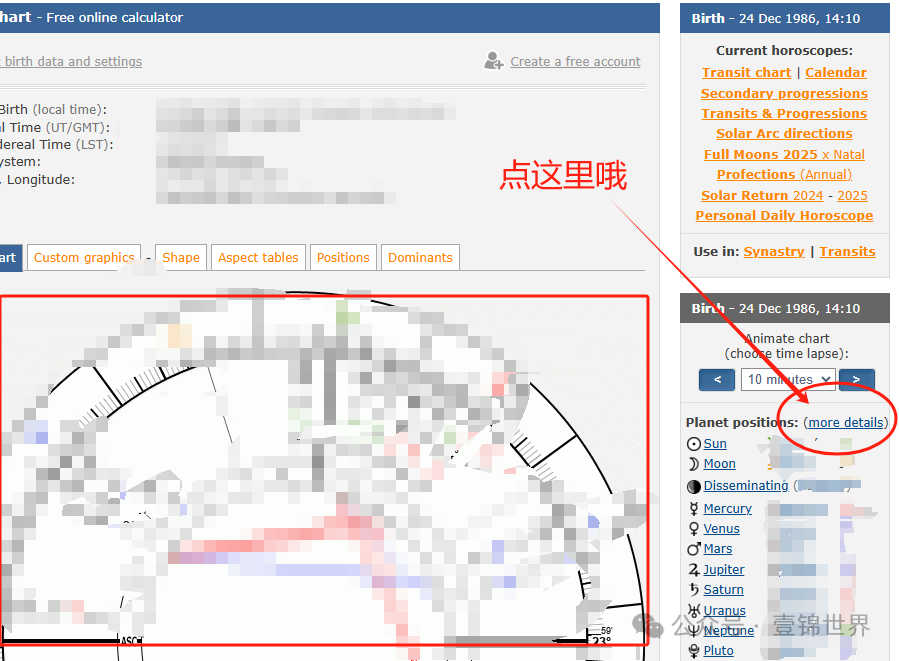
Task: Open Solar Arc directions link
Action: click(x=784, y=134)
